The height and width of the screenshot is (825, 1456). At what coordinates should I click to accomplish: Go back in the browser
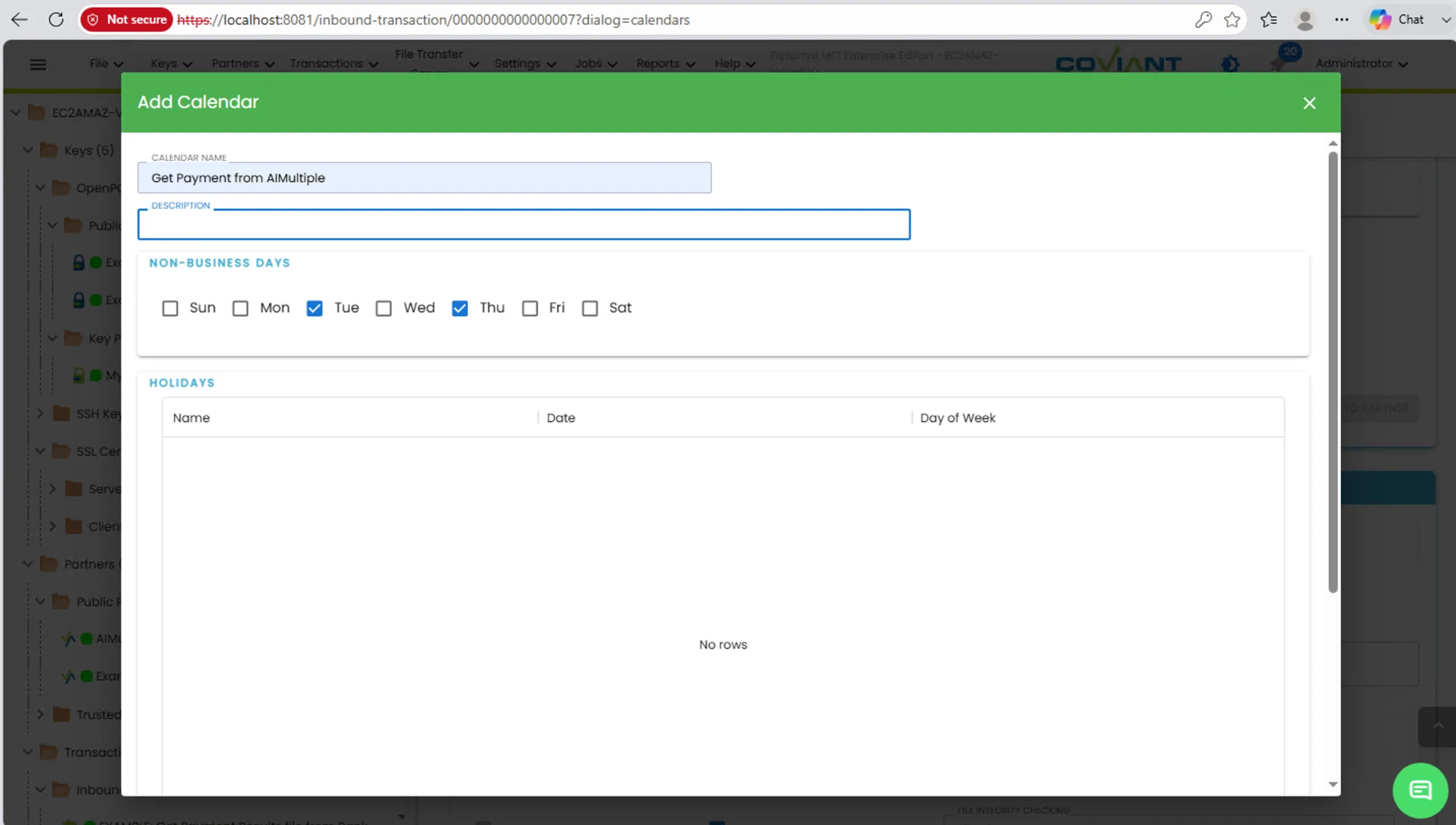[20, 20]
